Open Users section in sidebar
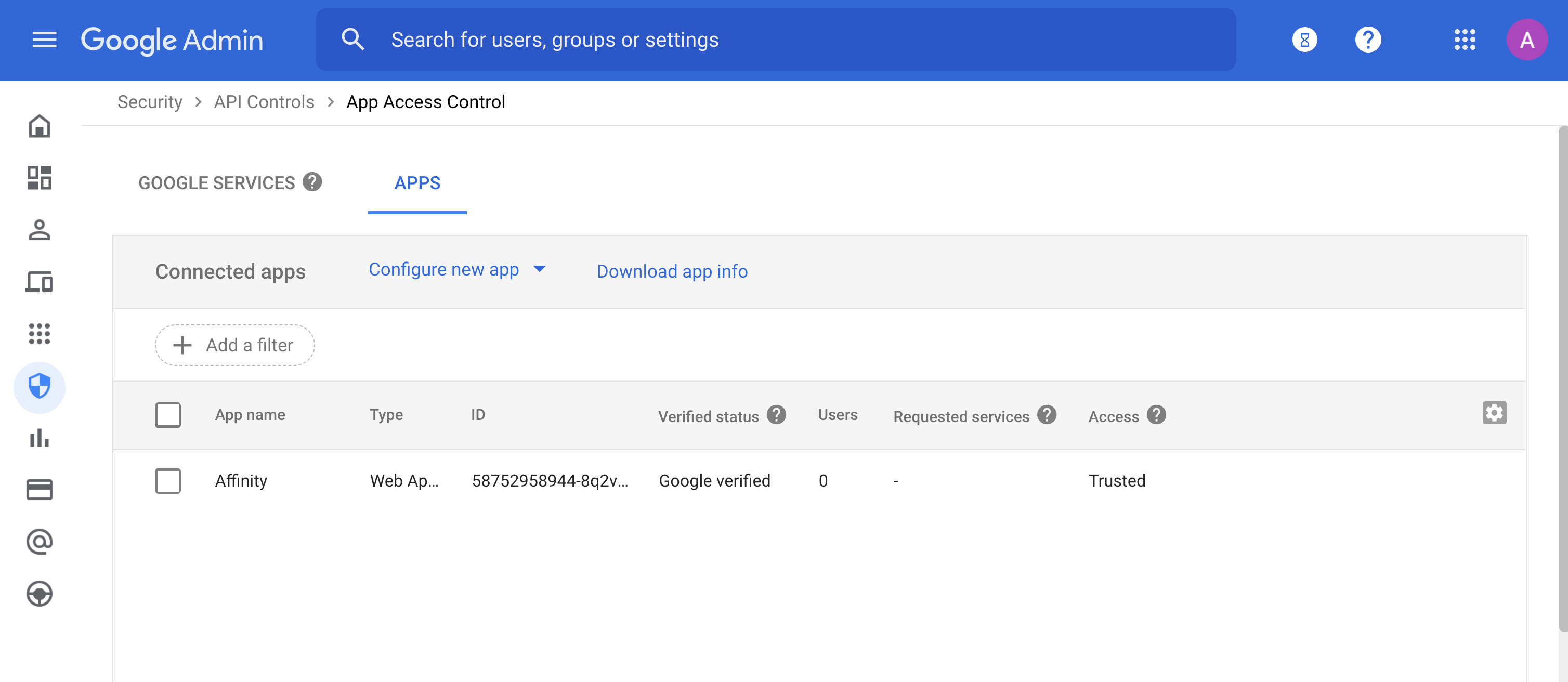The image size is (1568, 682). pyautogui.click(x=40, y=230)
